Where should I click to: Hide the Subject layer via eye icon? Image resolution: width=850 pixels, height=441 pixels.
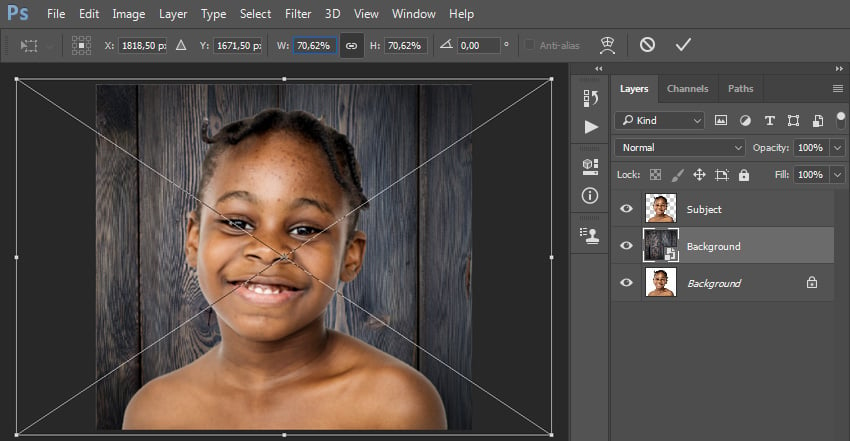coord(626,209)
